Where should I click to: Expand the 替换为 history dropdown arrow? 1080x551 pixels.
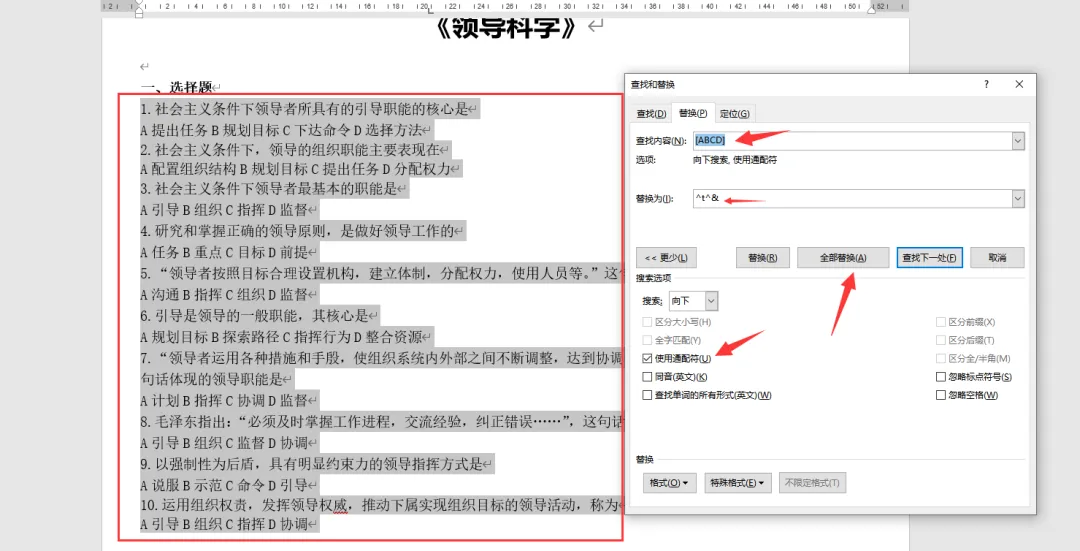click(x=1018, y=198)
